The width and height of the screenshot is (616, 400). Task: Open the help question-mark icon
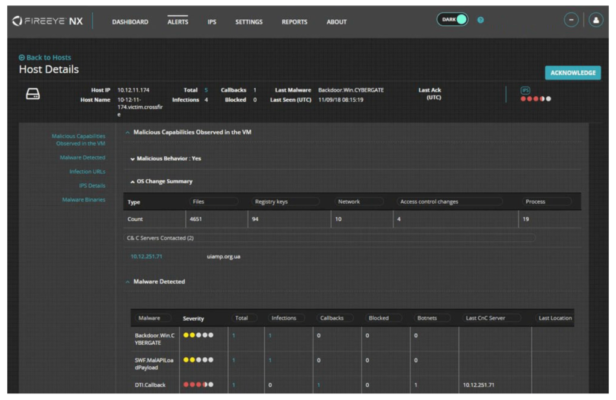(x=480, y=20)
